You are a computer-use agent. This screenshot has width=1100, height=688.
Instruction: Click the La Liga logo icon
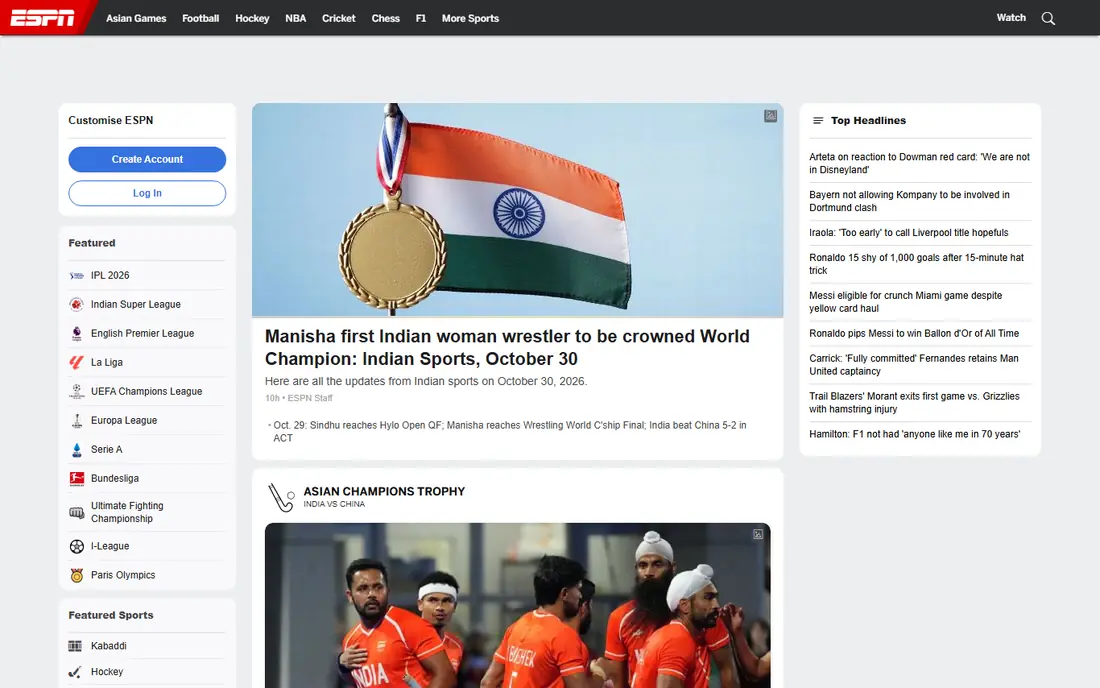point(76,363)
